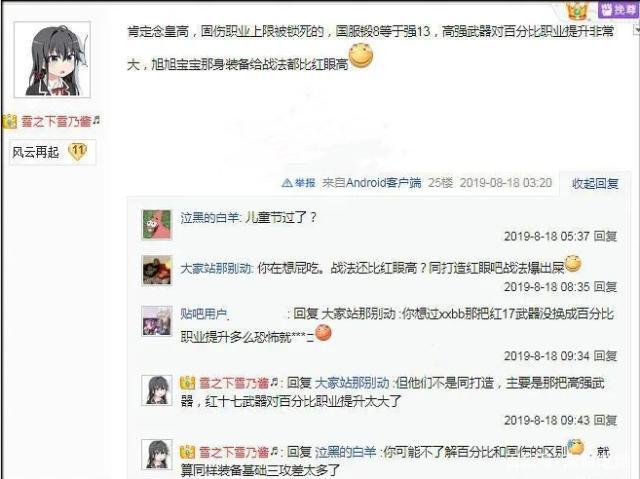The image size is (640, 479).
Task: Click the crown icon at top right
Action: point(577,10)
